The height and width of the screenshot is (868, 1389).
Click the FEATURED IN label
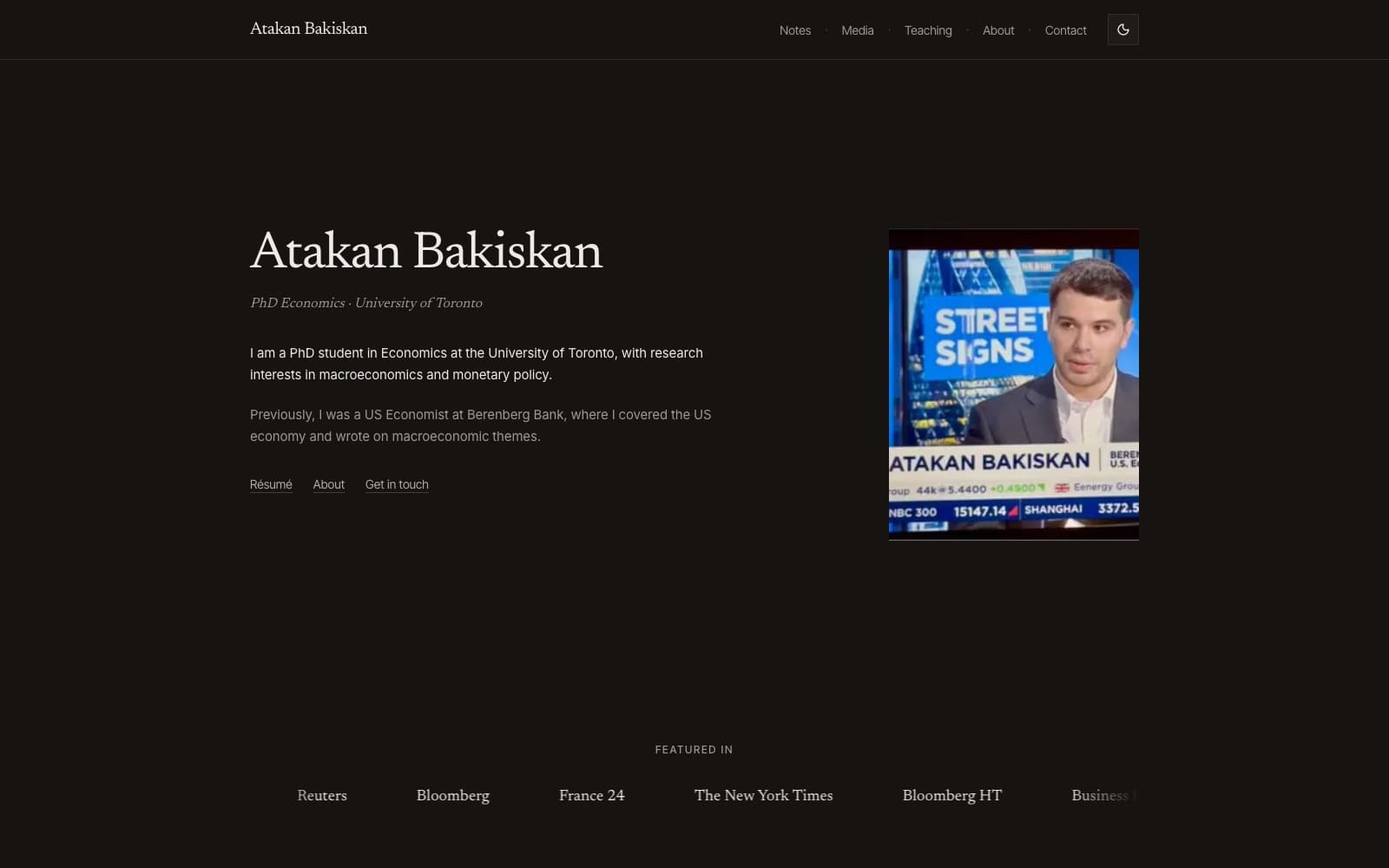tap(694, 749)
